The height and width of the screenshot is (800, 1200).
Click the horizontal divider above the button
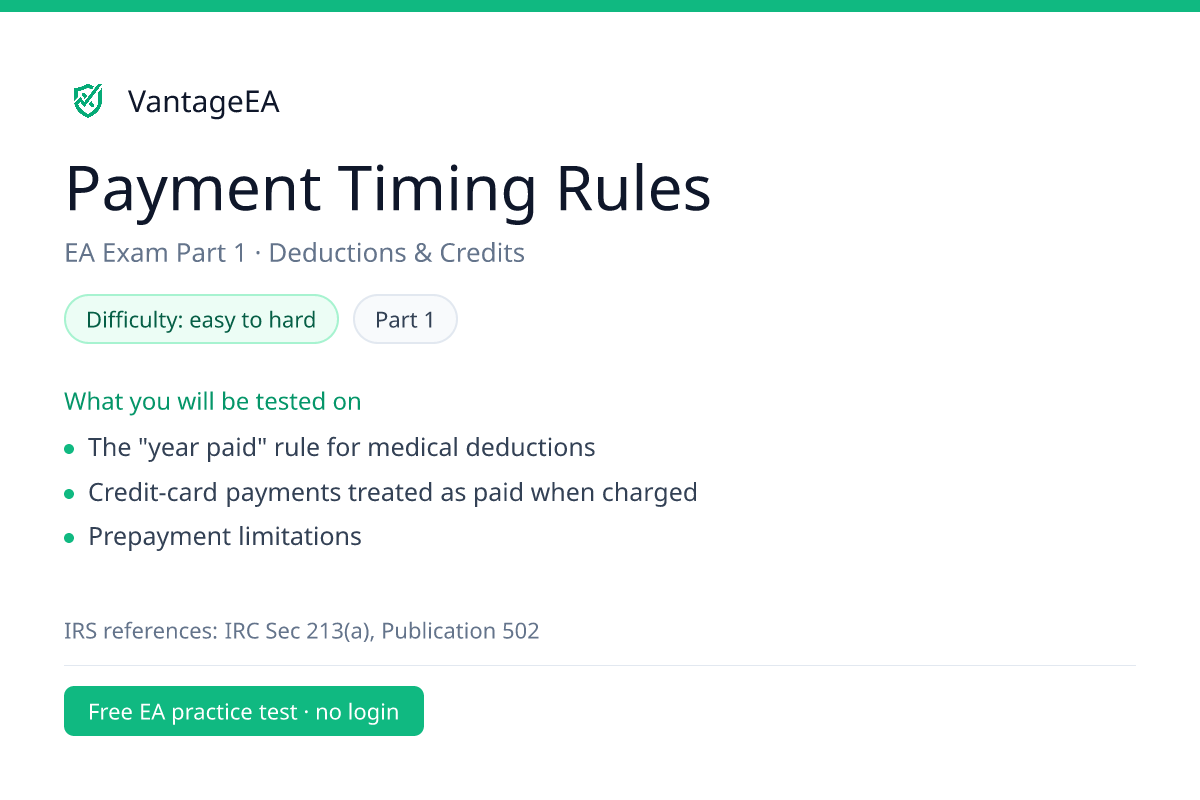[x=600, y=665]
